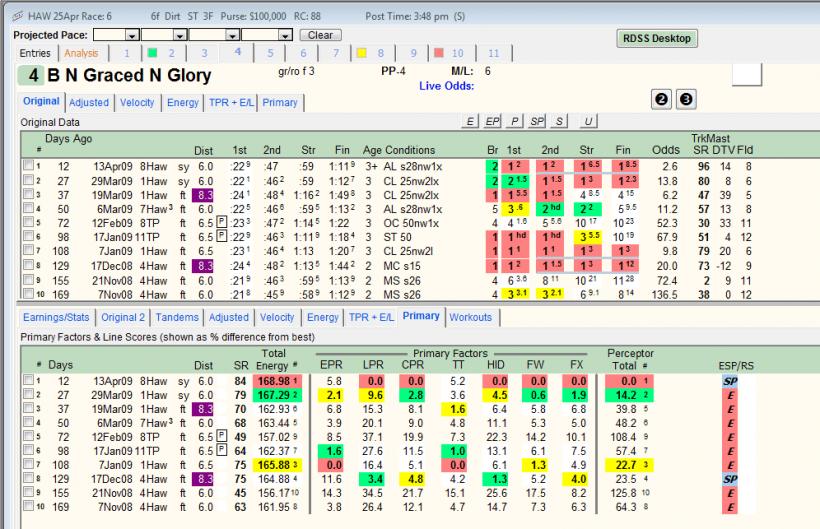Switch to the Entries tab
The width and height of the screenshot is (820, 529).
click(35, 53)
